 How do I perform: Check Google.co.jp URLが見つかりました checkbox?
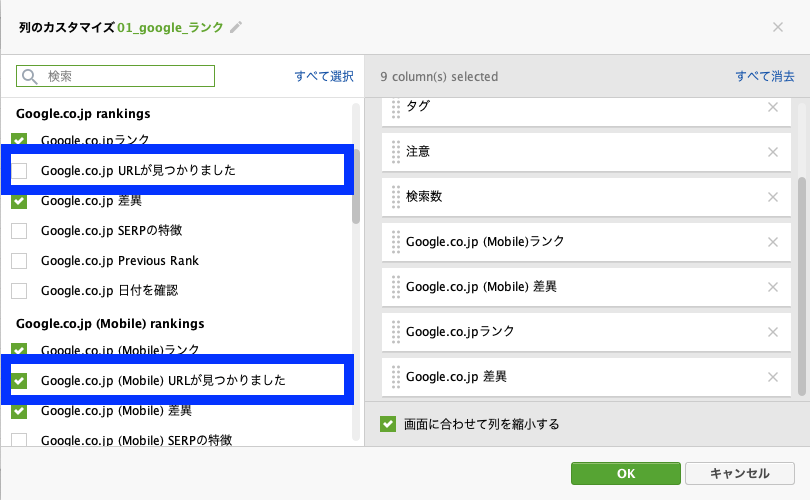pyautogui.click(x=19, y=170)
